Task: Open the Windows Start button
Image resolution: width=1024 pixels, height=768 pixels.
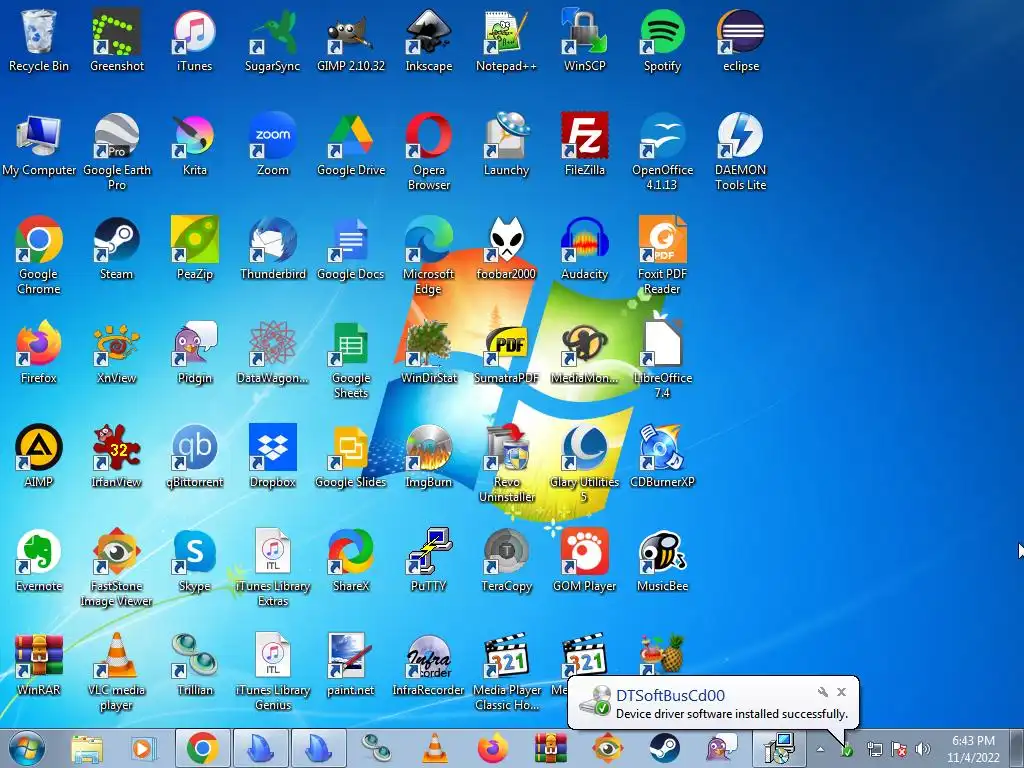Action: click(27, 748)
